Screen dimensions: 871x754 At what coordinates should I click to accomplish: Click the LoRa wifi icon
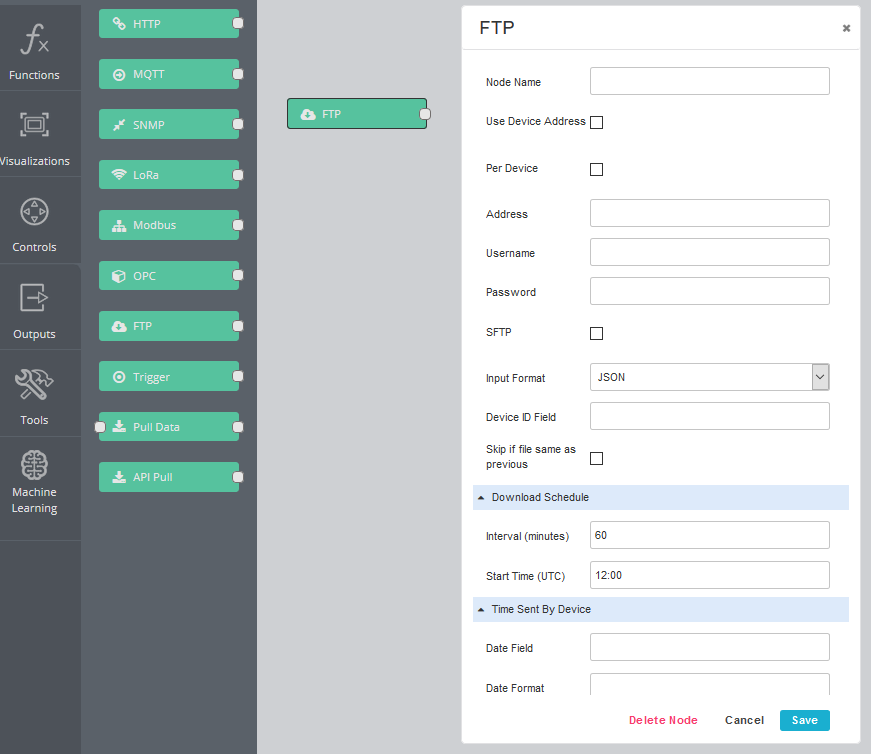(119, 174)
